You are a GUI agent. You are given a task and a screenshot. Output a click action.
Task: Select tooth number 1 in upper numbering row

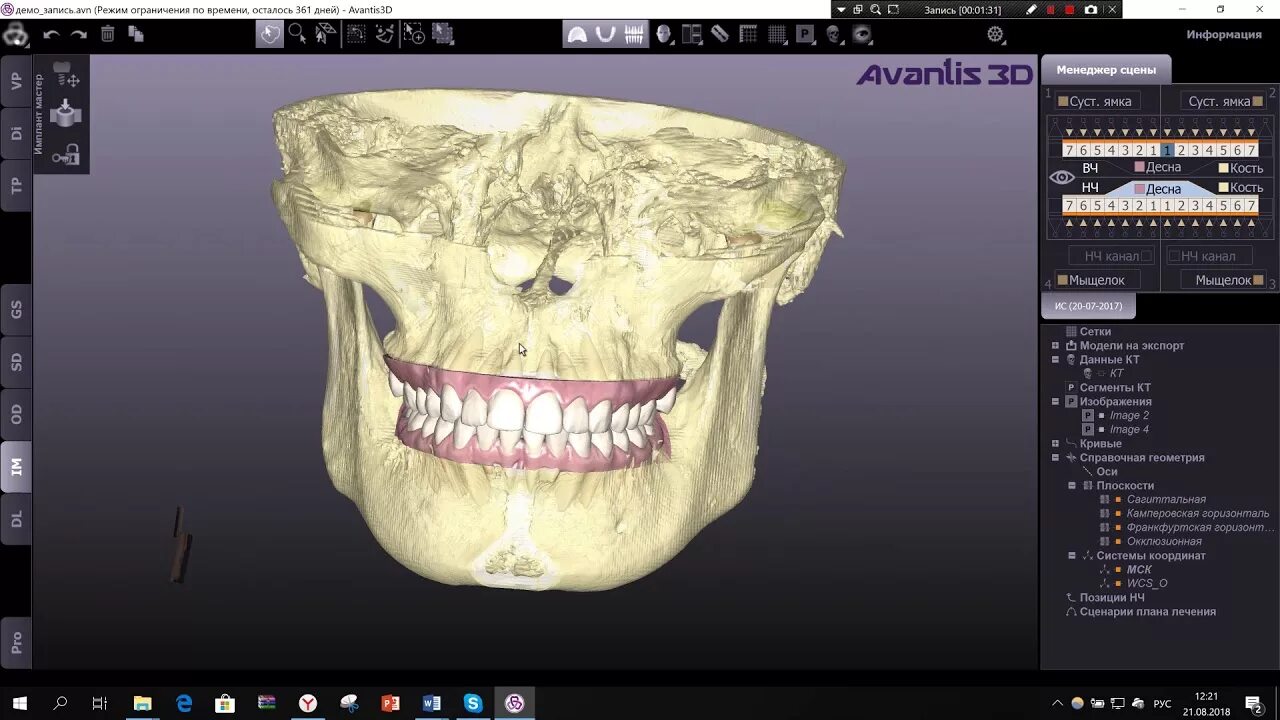coord(1166,149)
